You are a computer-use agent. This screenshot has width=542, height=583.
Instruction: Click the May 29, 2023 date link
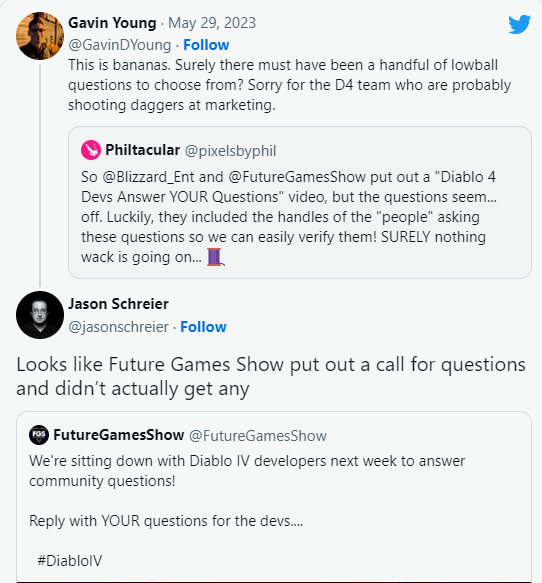[x=212, y=23]
